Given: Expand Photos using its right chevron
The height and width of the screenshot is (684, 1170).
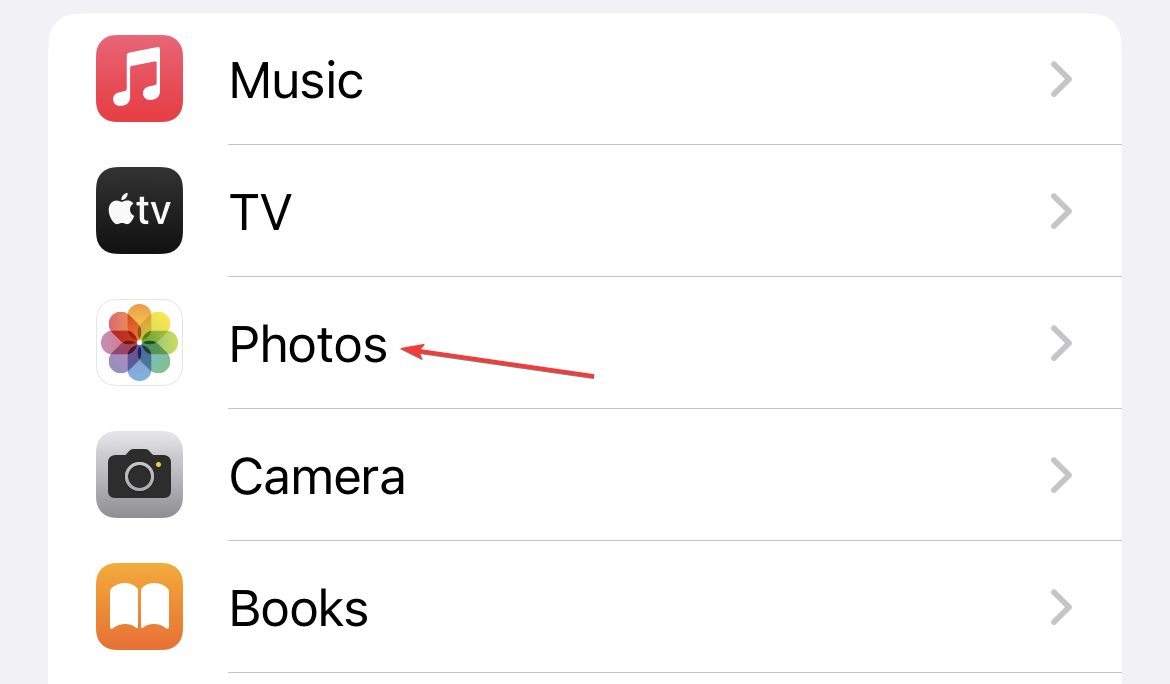Looking at the screenshot, I should click(1061, 343).
